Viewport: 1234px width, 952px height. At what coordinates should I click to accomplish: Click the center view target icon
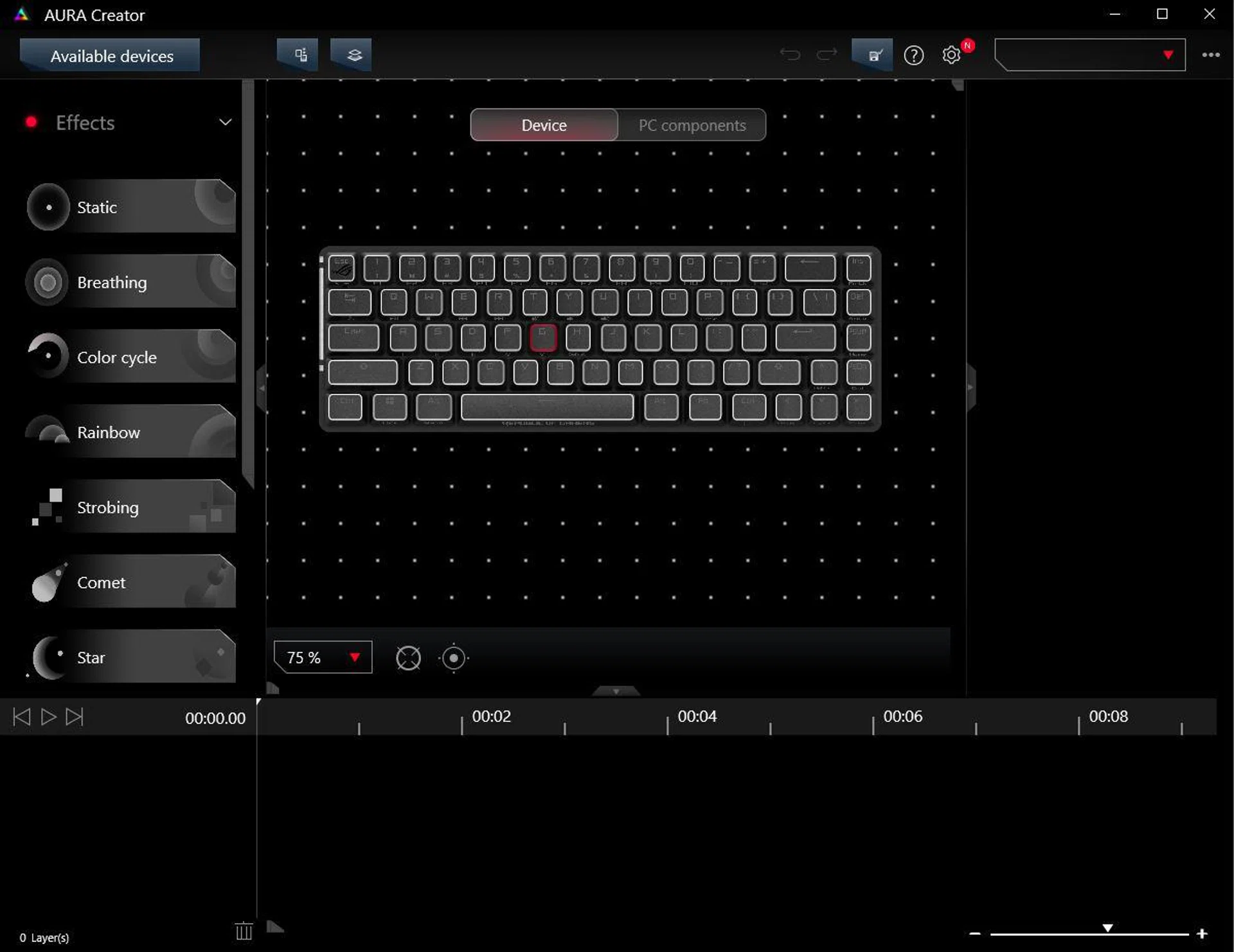[x=454, y=658]
